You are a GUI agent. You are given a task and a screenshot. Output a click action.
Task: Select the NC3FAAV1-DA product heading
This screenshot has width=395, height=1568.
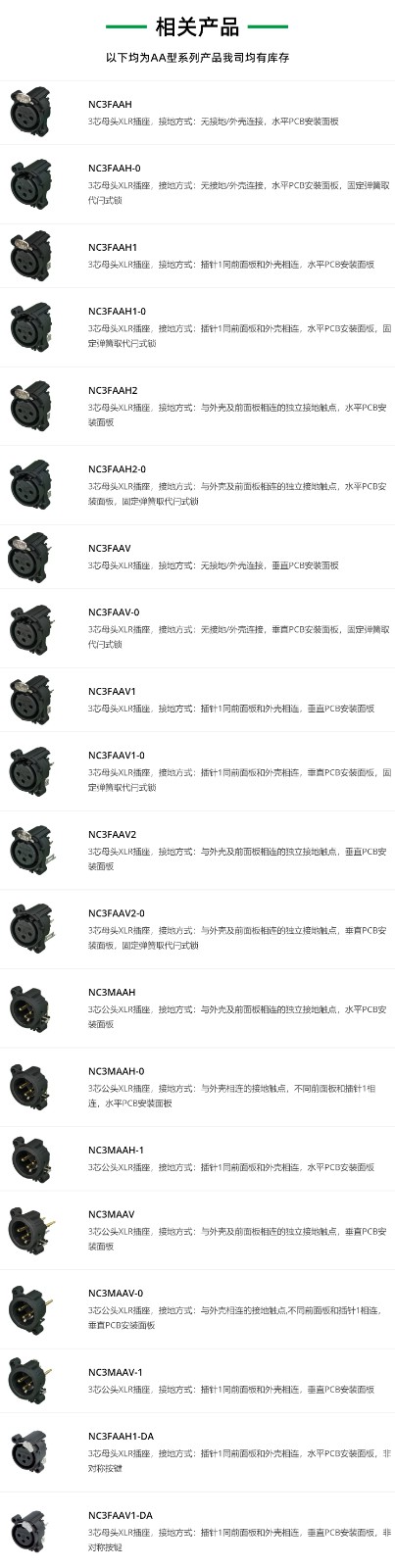121,1516
